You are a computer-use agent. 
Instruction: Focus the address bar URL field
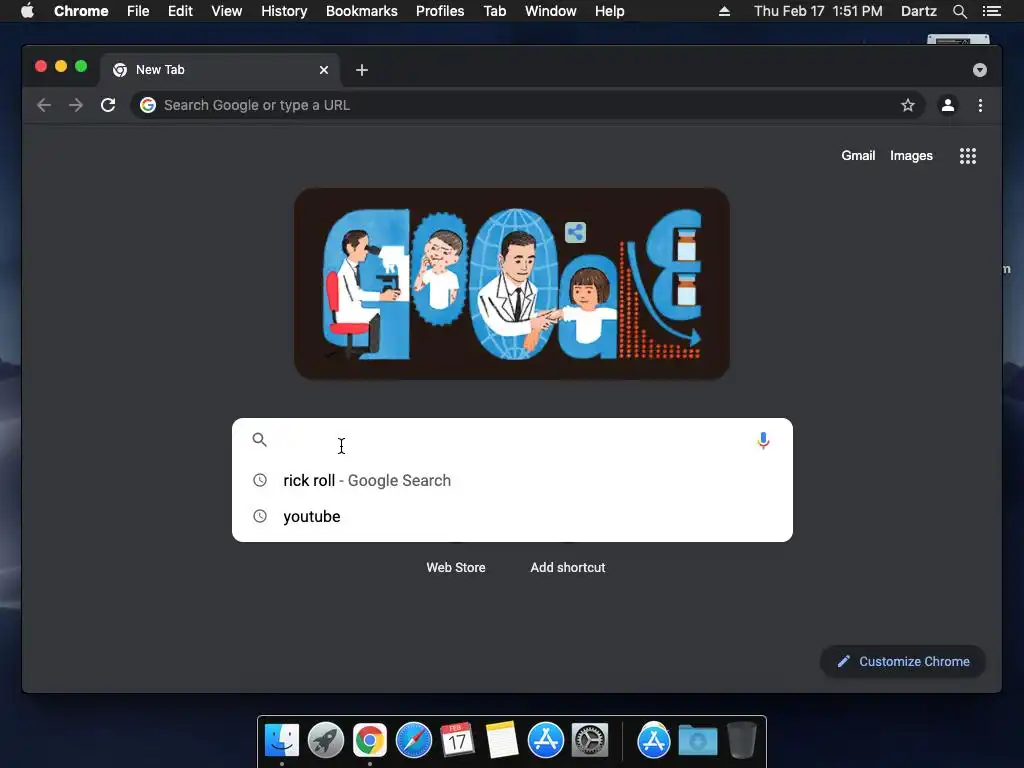[528, 105]
